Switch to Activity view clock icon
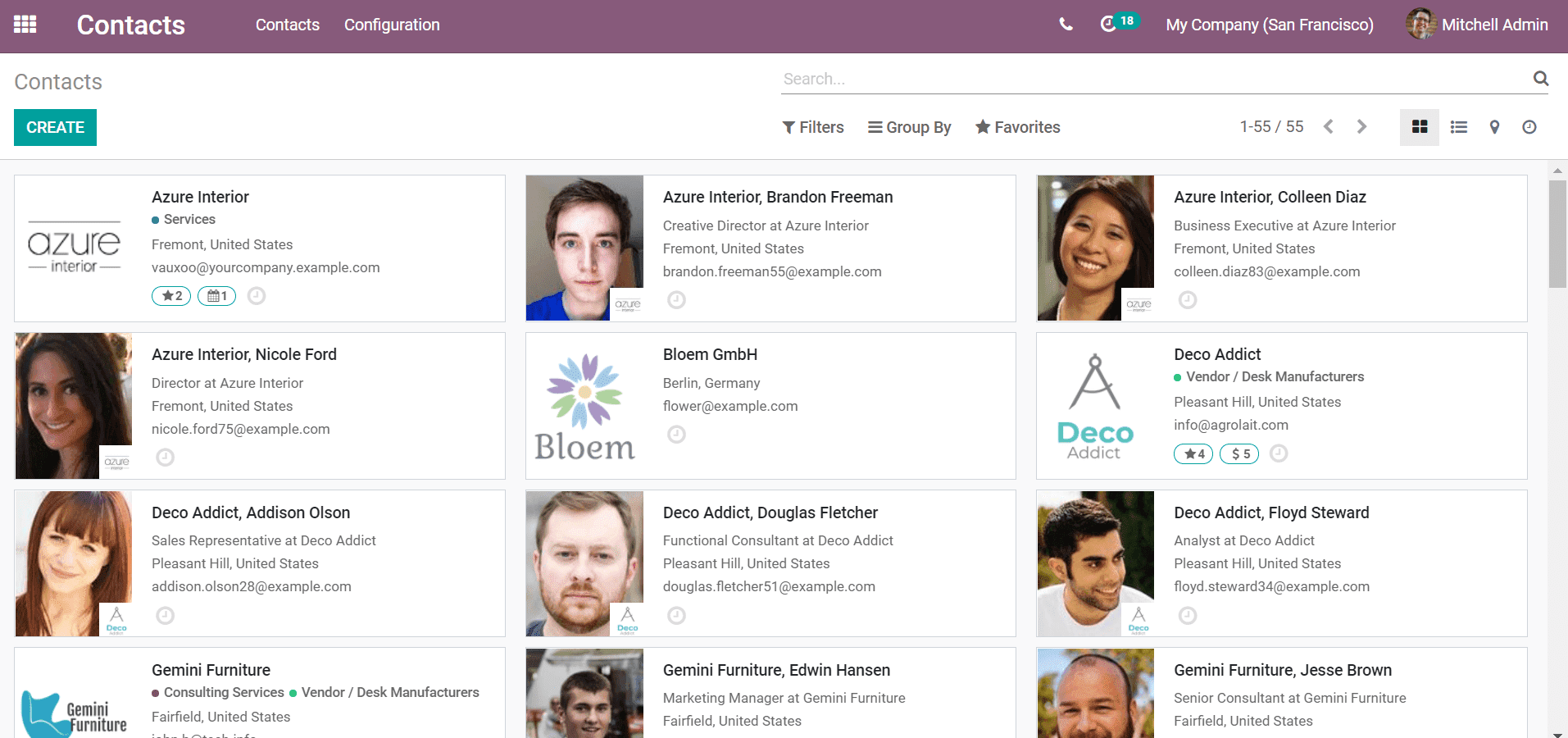This screenshot has height=738, width=1568. pos(1529,127)
